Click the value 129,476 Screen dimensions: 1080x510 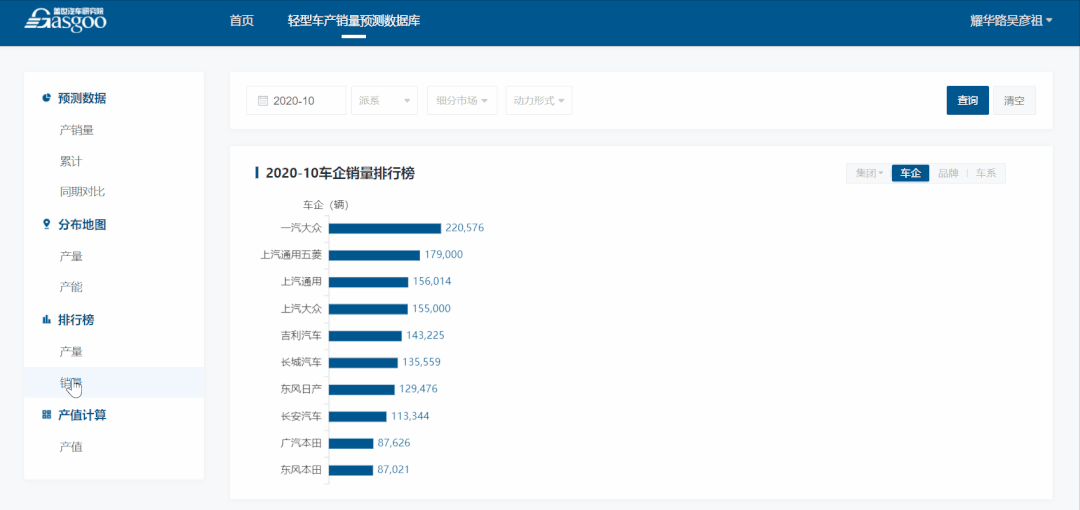coord(418,389)
